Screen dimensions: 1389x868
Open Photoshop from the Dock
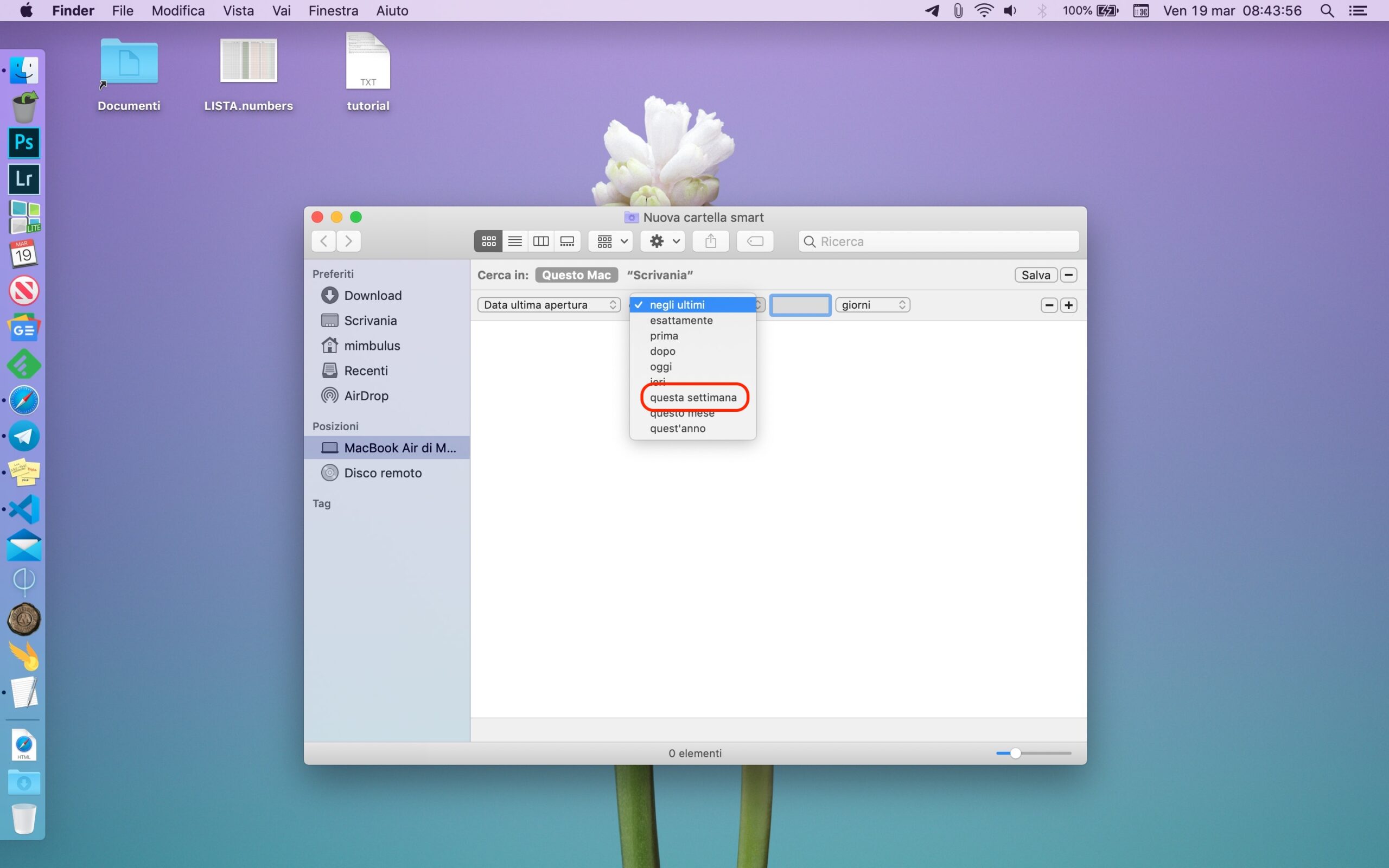pyautogui.click(x=24, y=142)
